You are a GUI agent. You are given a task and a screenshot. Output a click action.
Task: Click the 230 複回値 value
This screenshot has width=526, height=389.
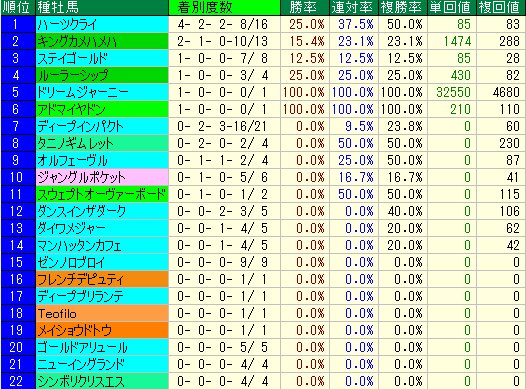[510, 144]
